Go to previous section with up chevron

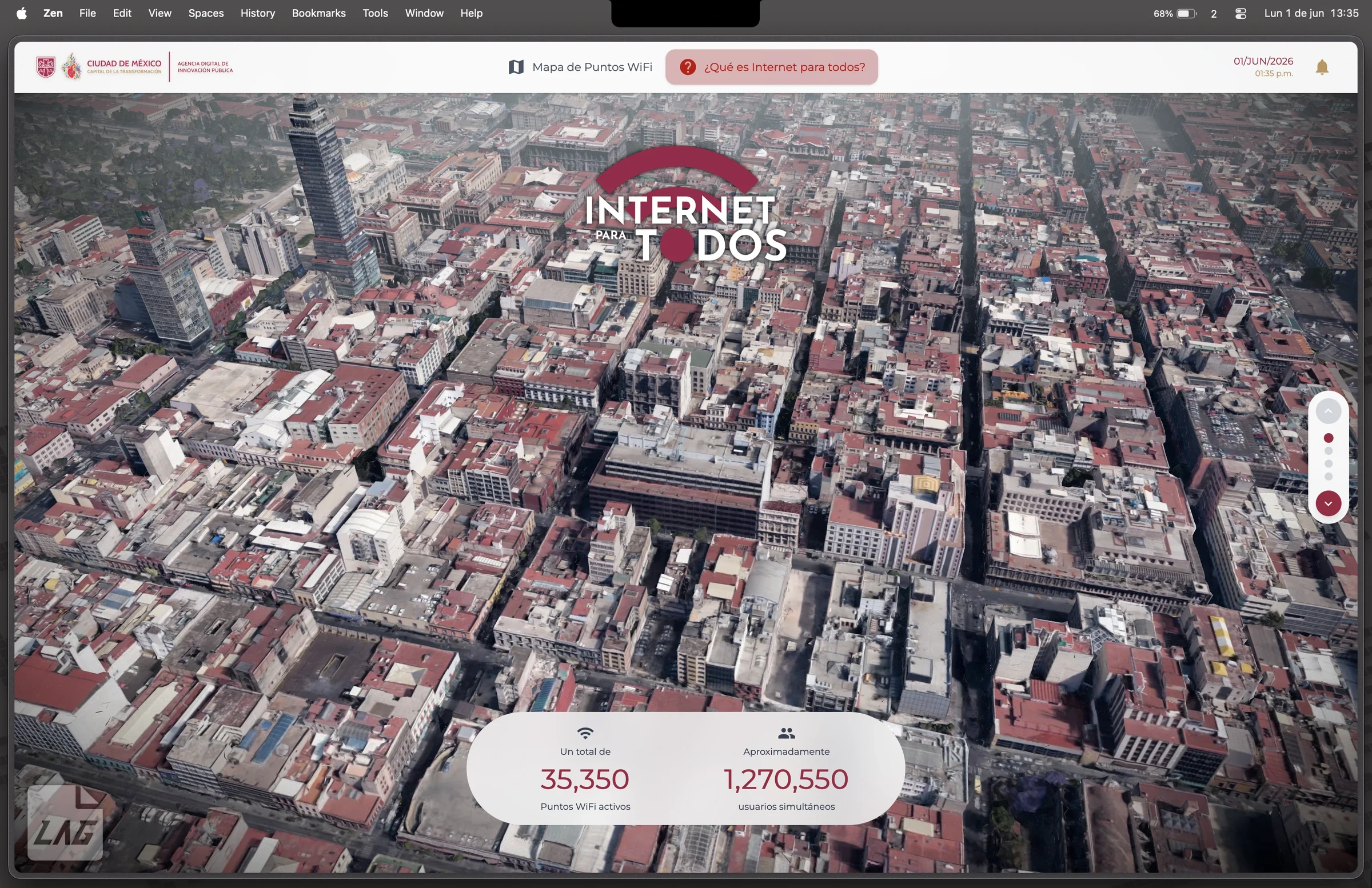(x=1328, y=411)
